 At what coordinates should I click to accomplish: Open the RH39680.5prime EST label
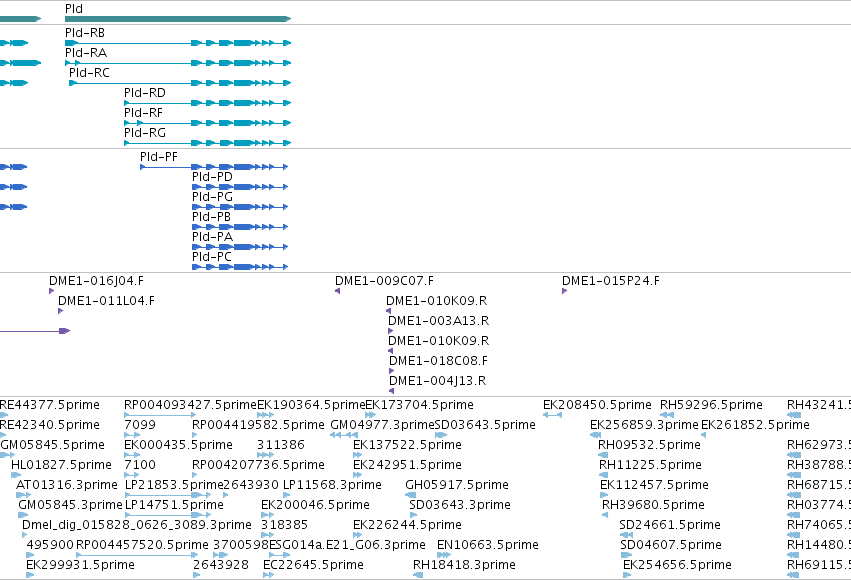coord(653,506)
